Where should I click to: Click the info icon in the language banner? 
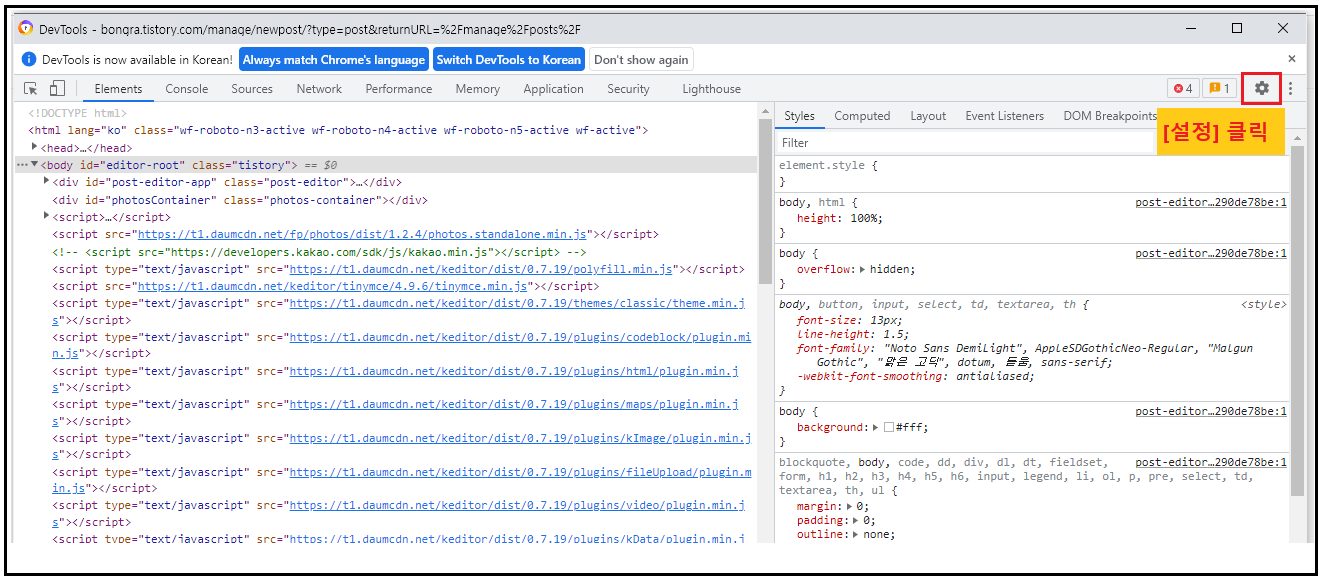pos(29,60)
